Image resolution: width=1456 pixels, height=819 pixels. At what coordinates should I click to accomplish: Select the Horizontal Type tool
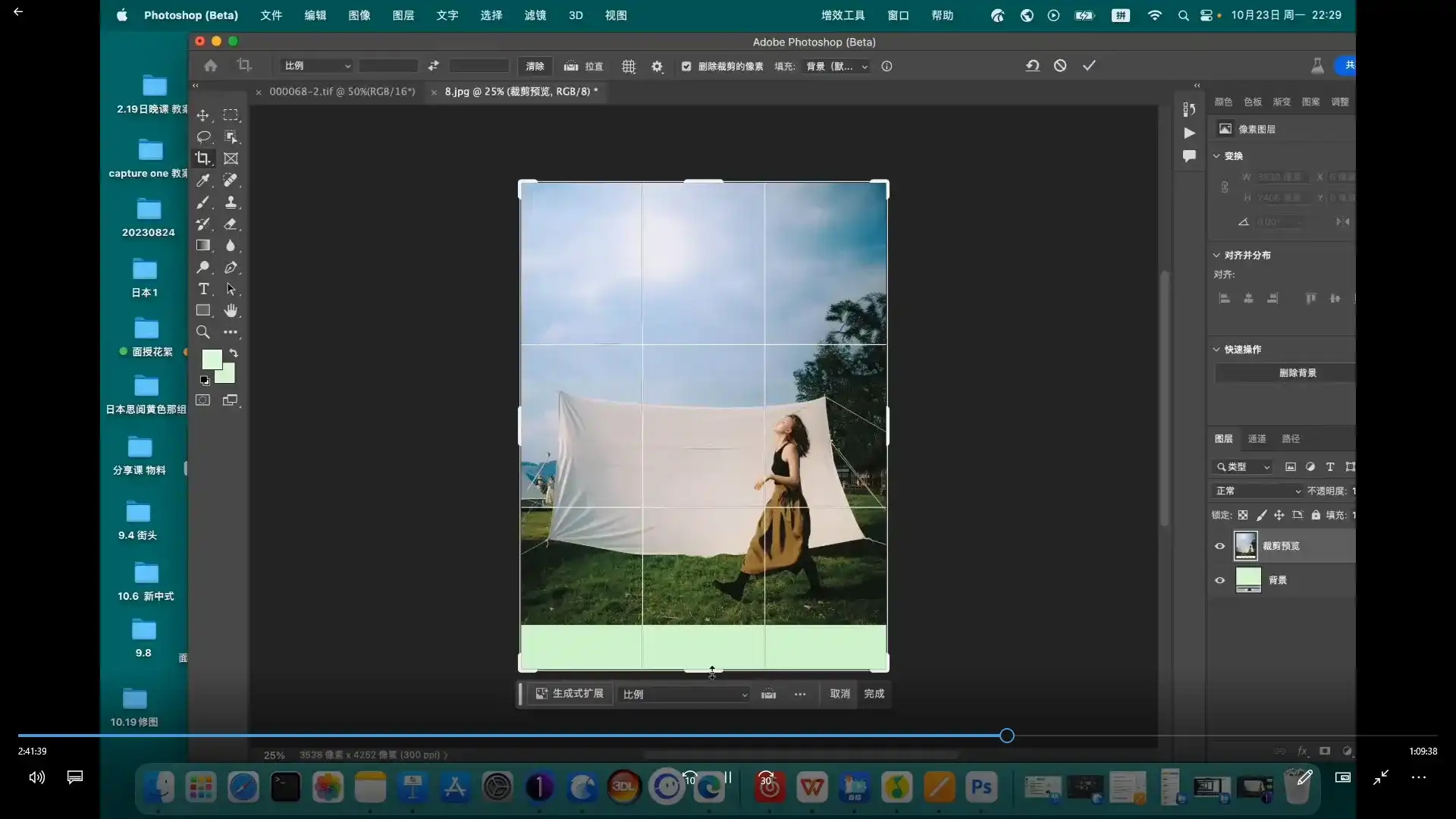(x=203, y=289)
